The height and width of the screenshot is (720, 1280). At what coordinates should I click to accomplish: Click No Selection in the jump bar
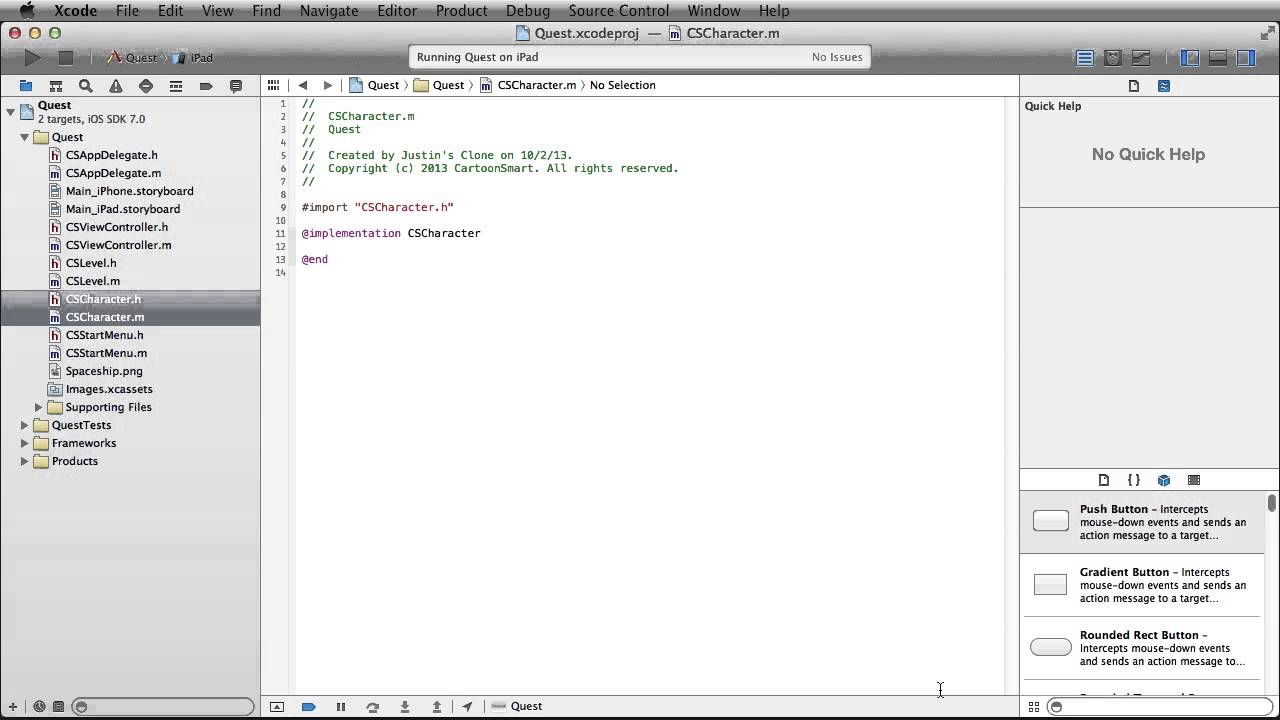click(x=622, y=86)
